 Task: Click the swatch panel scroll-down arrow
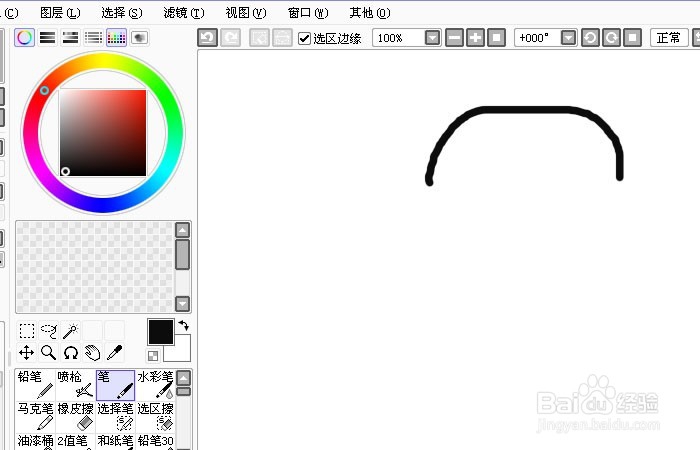[182, 304]
